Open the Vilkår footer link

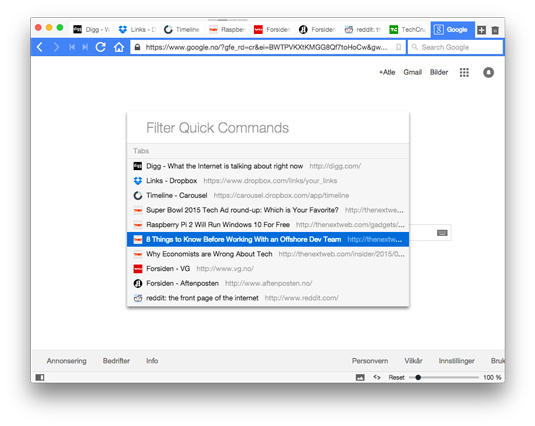[x=413, y=361]
